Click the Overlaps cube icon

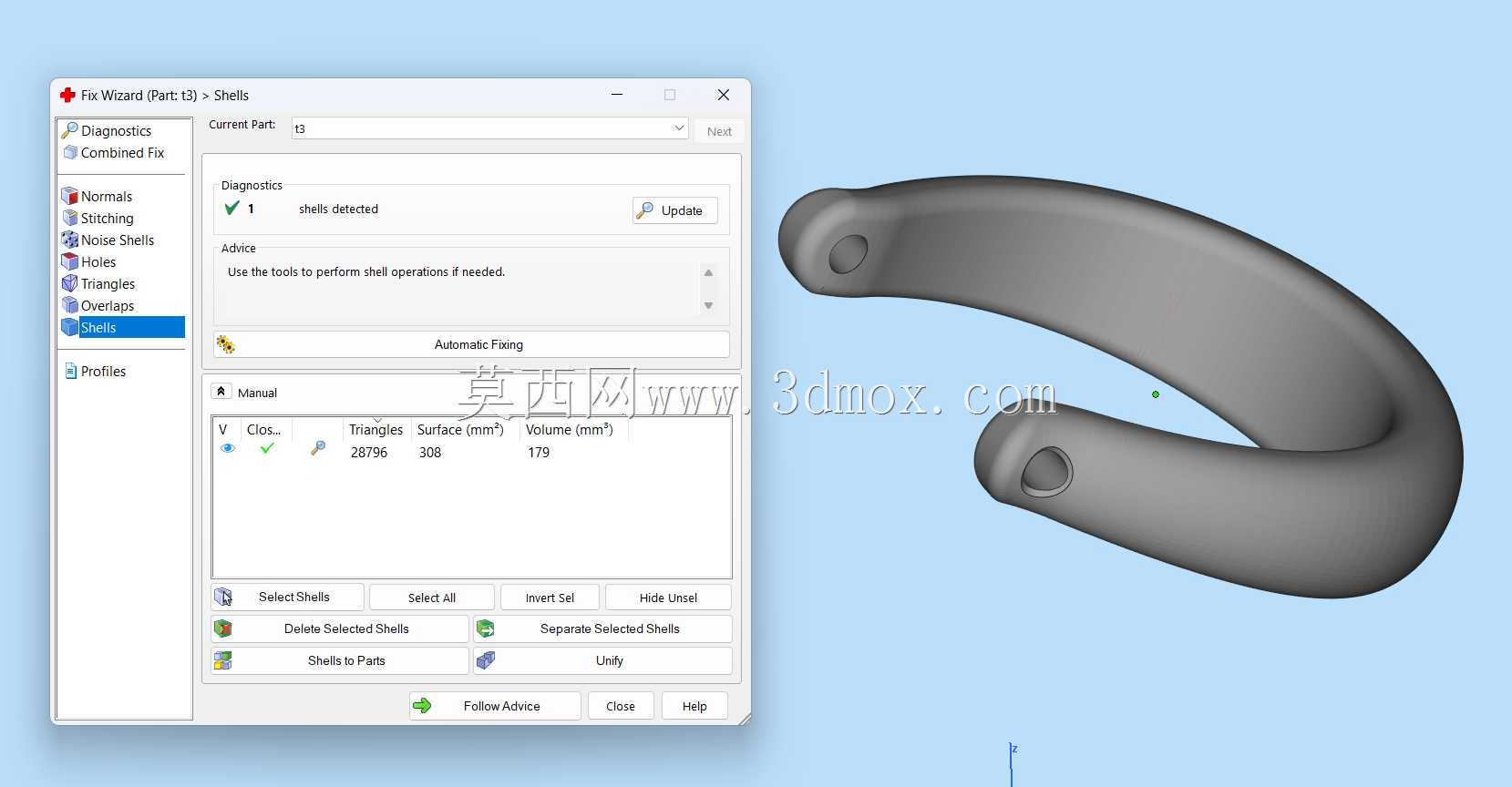point(69,305)
